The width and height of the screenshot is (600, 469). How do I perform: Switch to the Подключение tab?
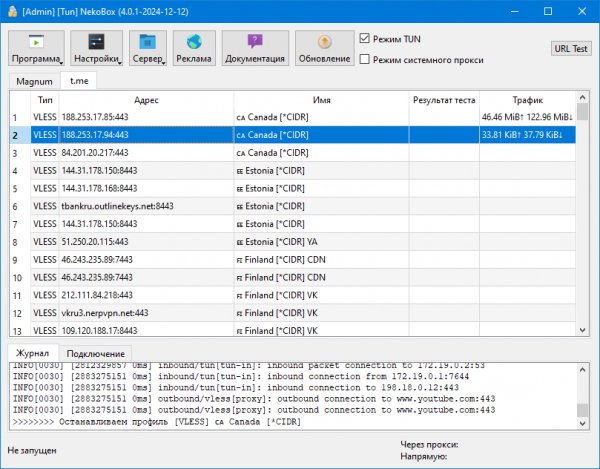pyautogui.click(x=96, y=354)
